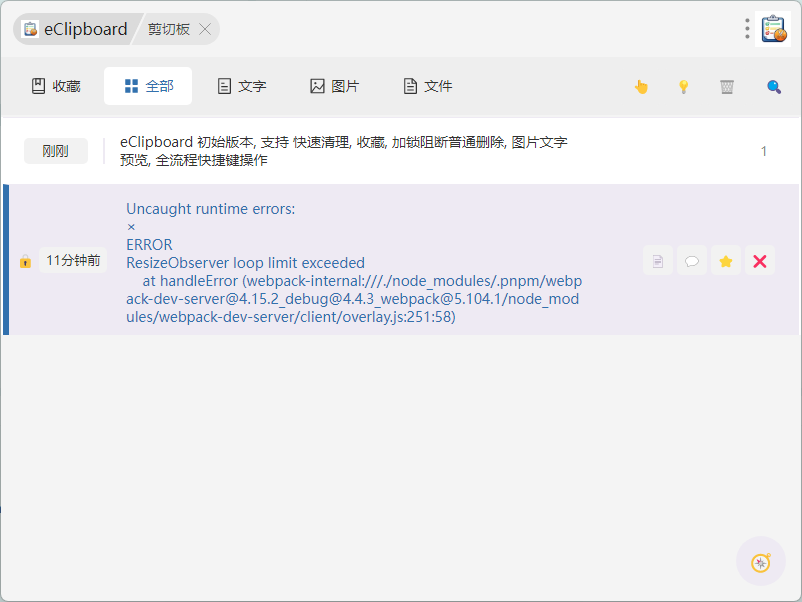The width and height of the screenshot is (802, 602).
Task: Close the 剪切板 tag with its X
Action: point(205,29)
